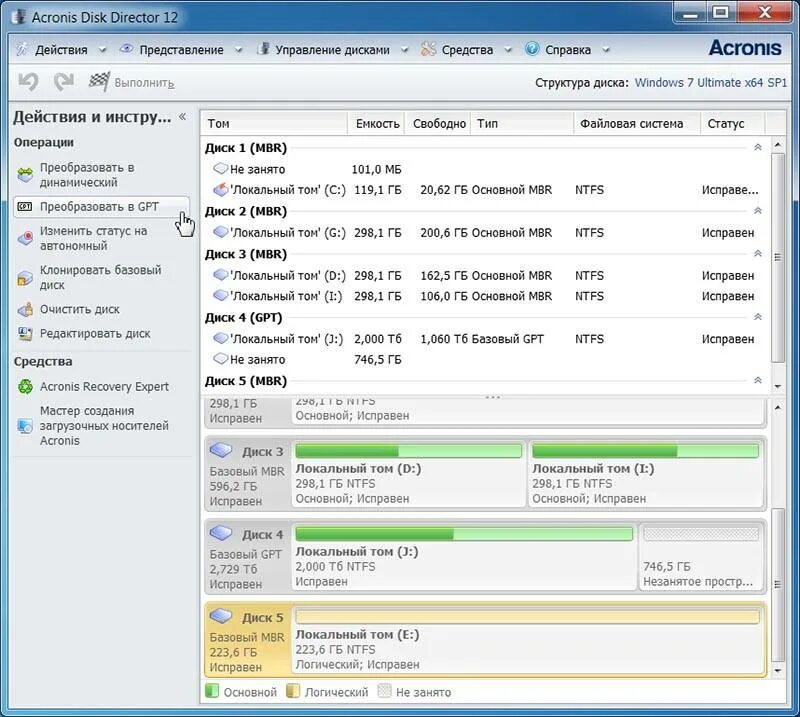Image resolution: width=800 pixels, height=717 pixels.
Task: Click the Изменить статус на автономный icon
Action: click(25, 238)
